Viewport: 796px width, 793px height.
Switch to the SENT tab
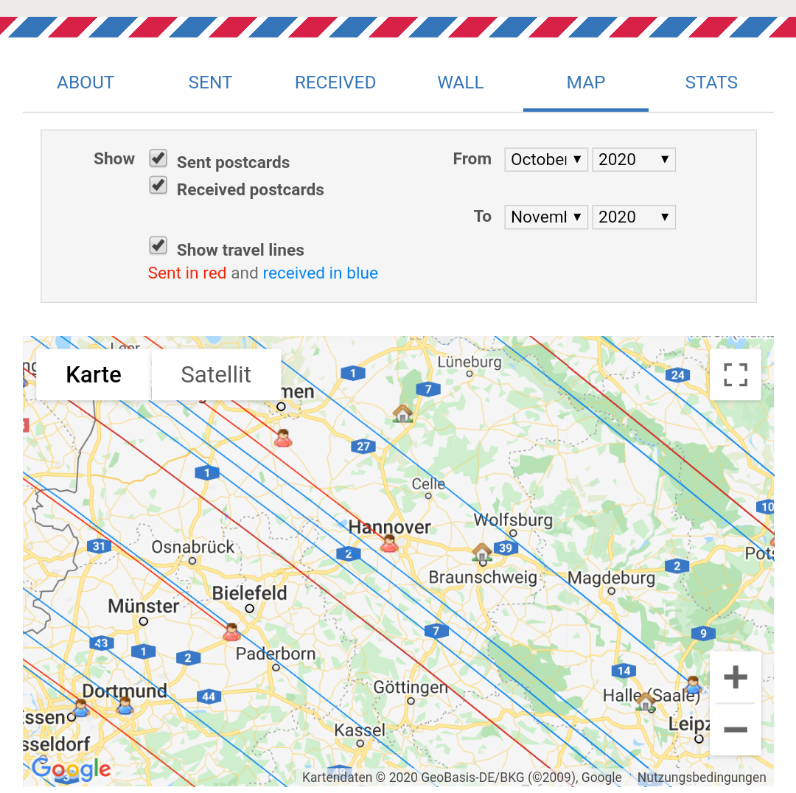pos(210,82)
